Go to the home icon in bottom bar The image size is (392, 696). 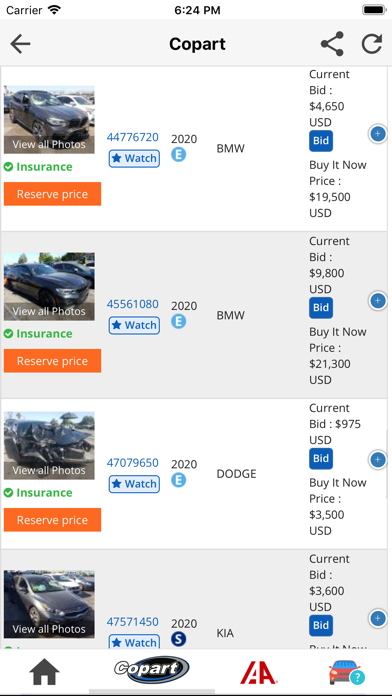point(44,672)
